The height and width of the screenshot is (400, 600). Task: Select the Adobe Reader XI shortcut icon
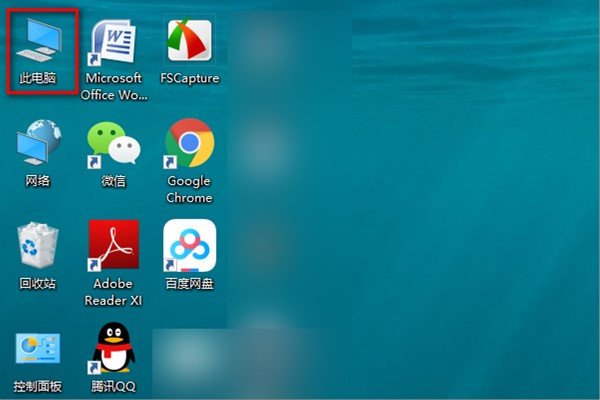[113, 245]
